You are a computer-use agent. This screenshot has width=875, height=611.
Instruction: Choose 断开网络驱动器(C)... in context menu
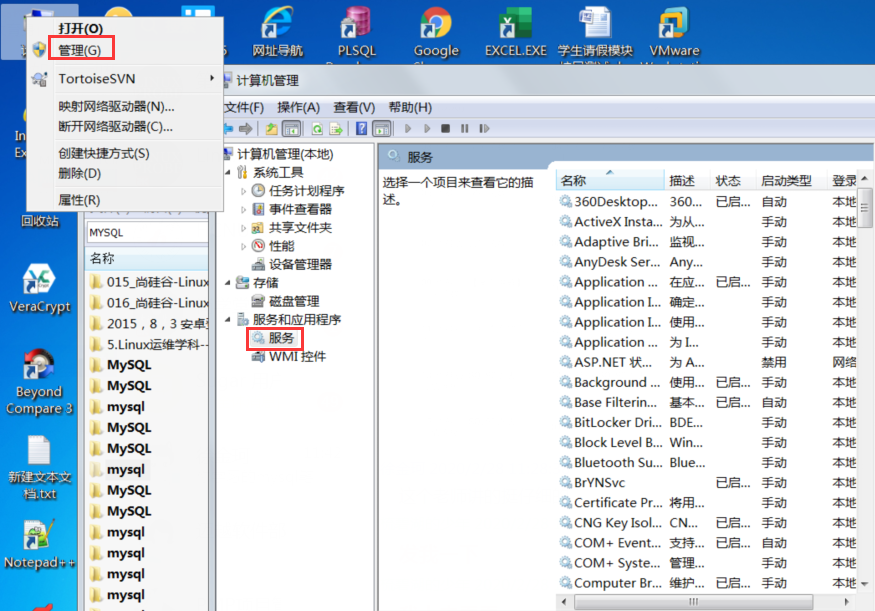click(x=116, y=127)
